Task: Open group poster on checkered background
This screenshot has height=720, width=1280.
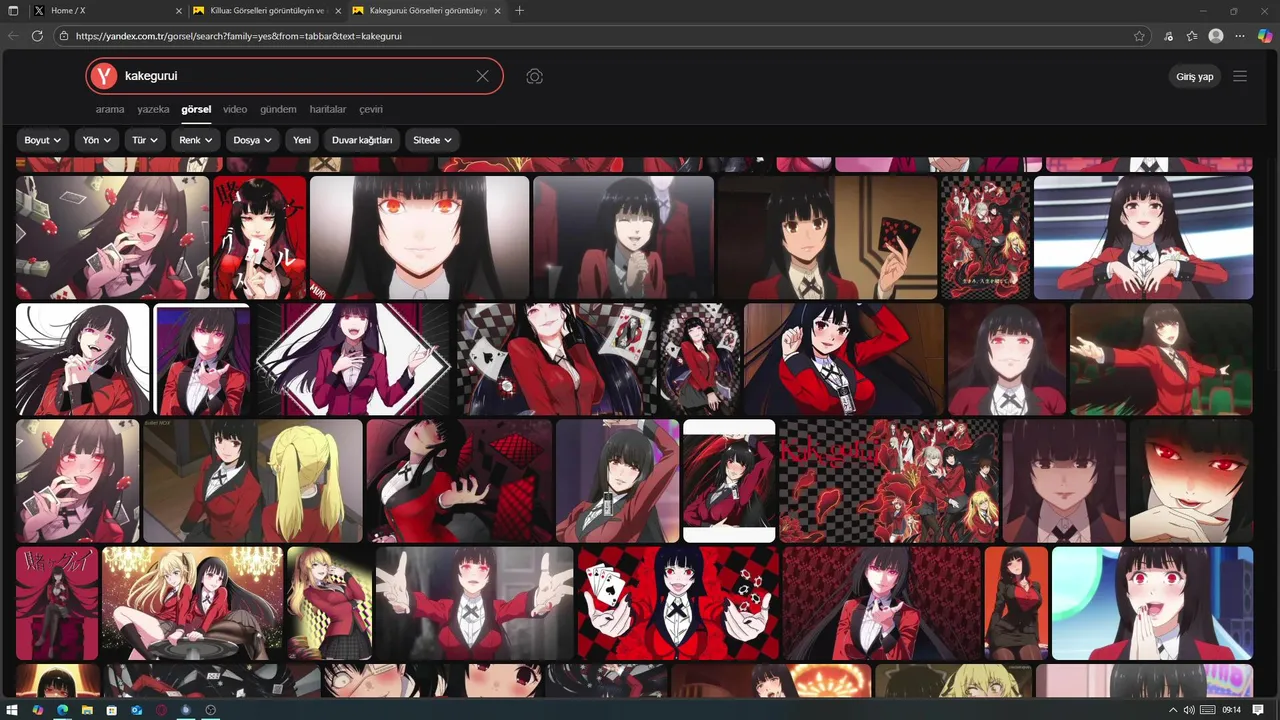Action: 985,238
